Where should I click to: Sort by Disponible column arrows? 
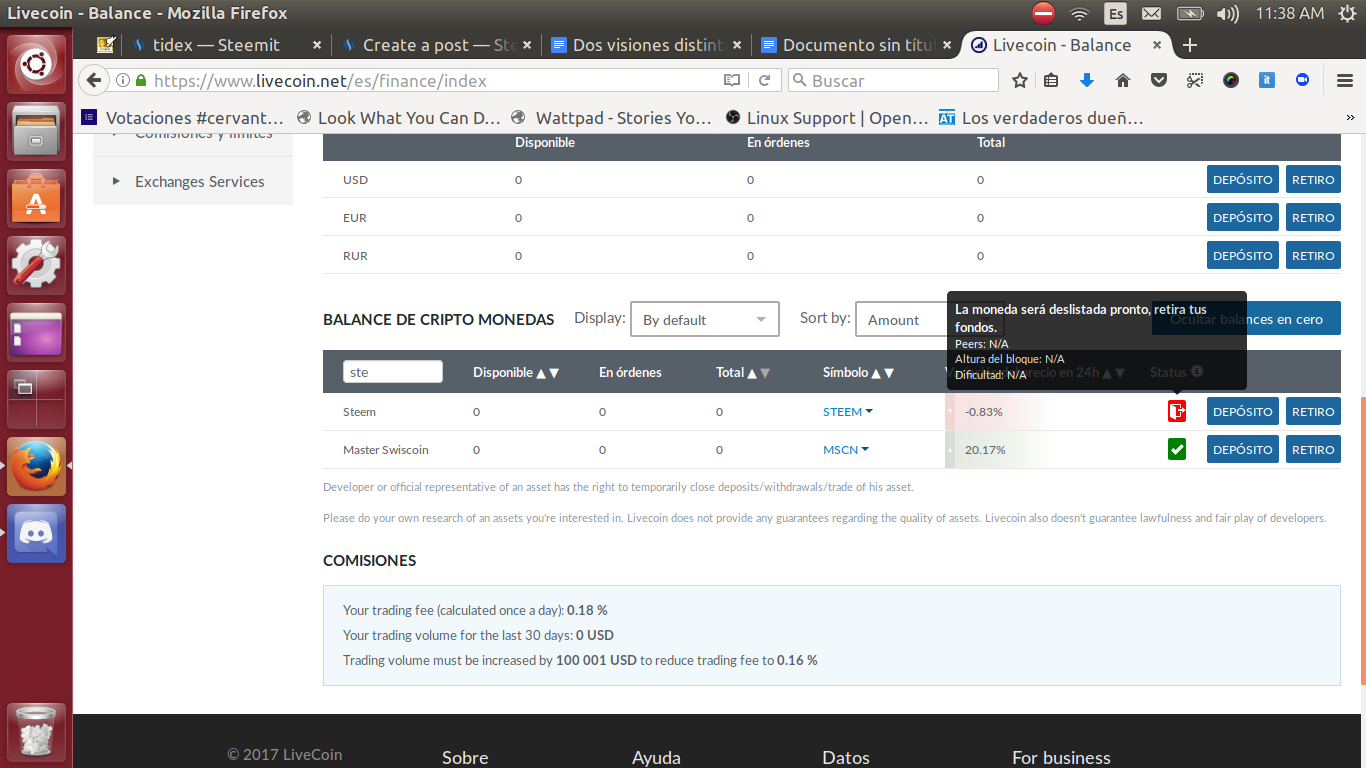click(547, 372)
